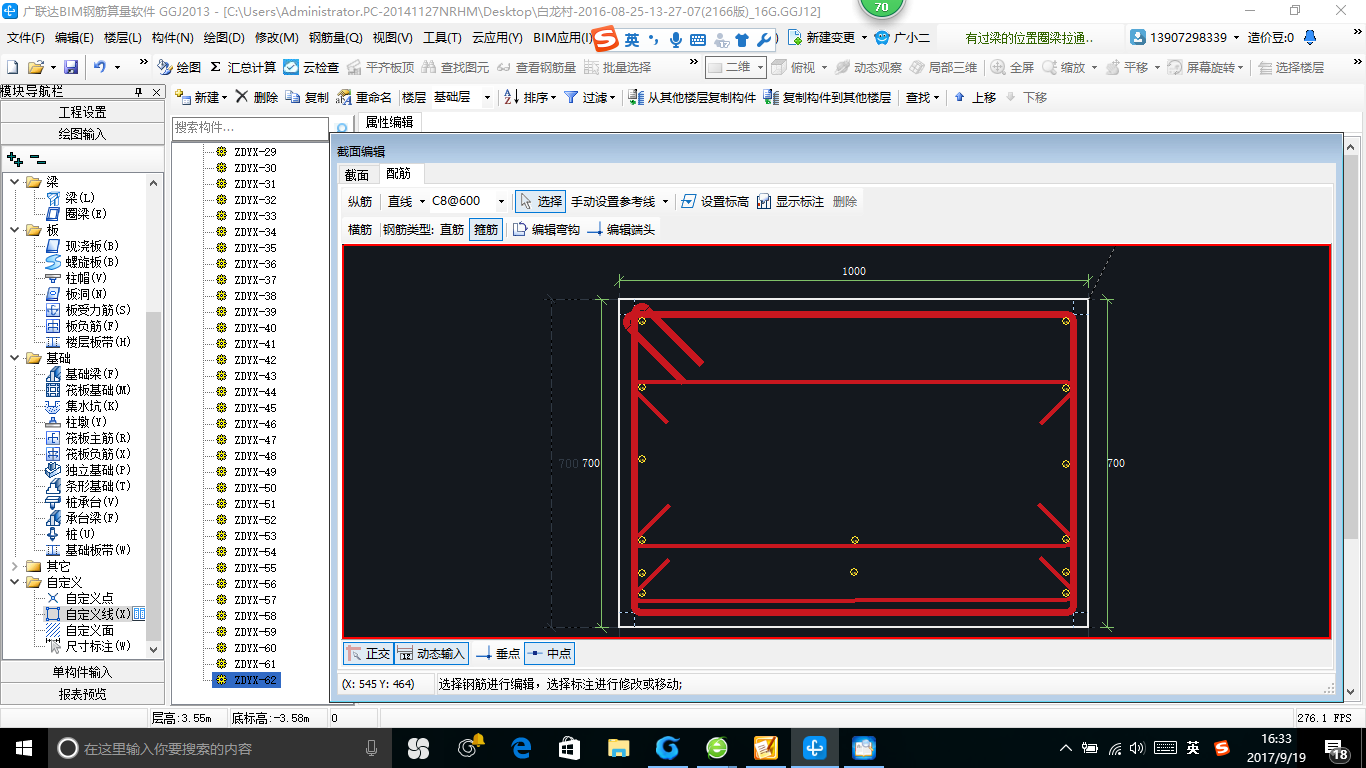Open 构件(N) menu

pos(172,38)
